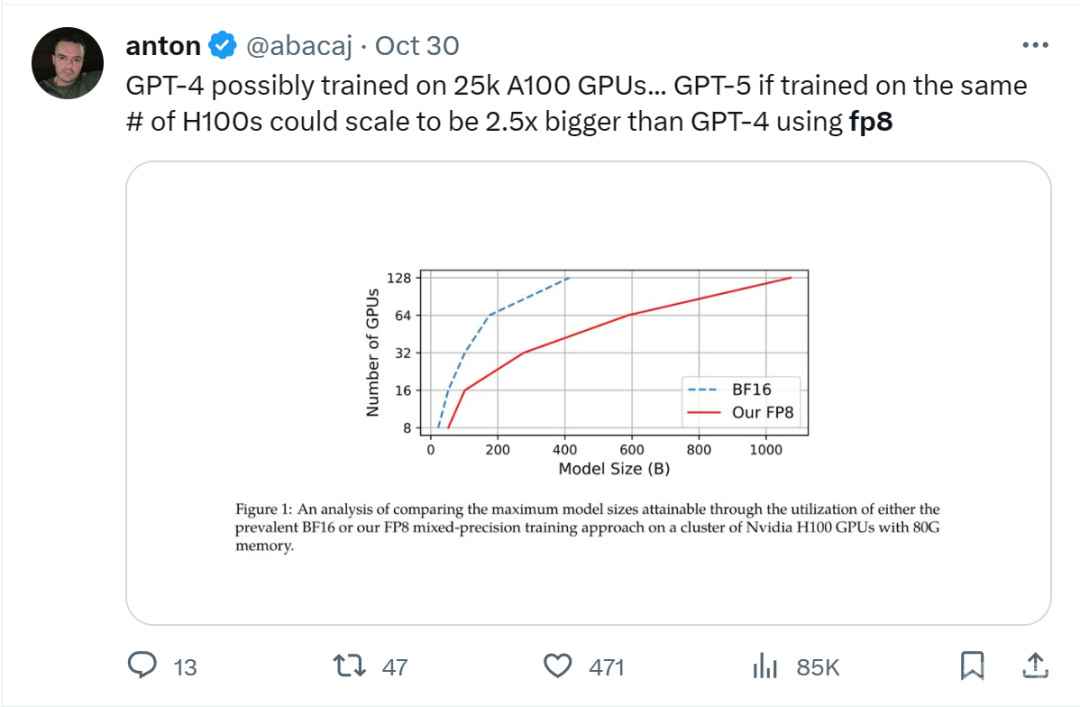Click the tweet text about GPT-4
Viewport: 1080px width, 707px height.
coord(576,106)
